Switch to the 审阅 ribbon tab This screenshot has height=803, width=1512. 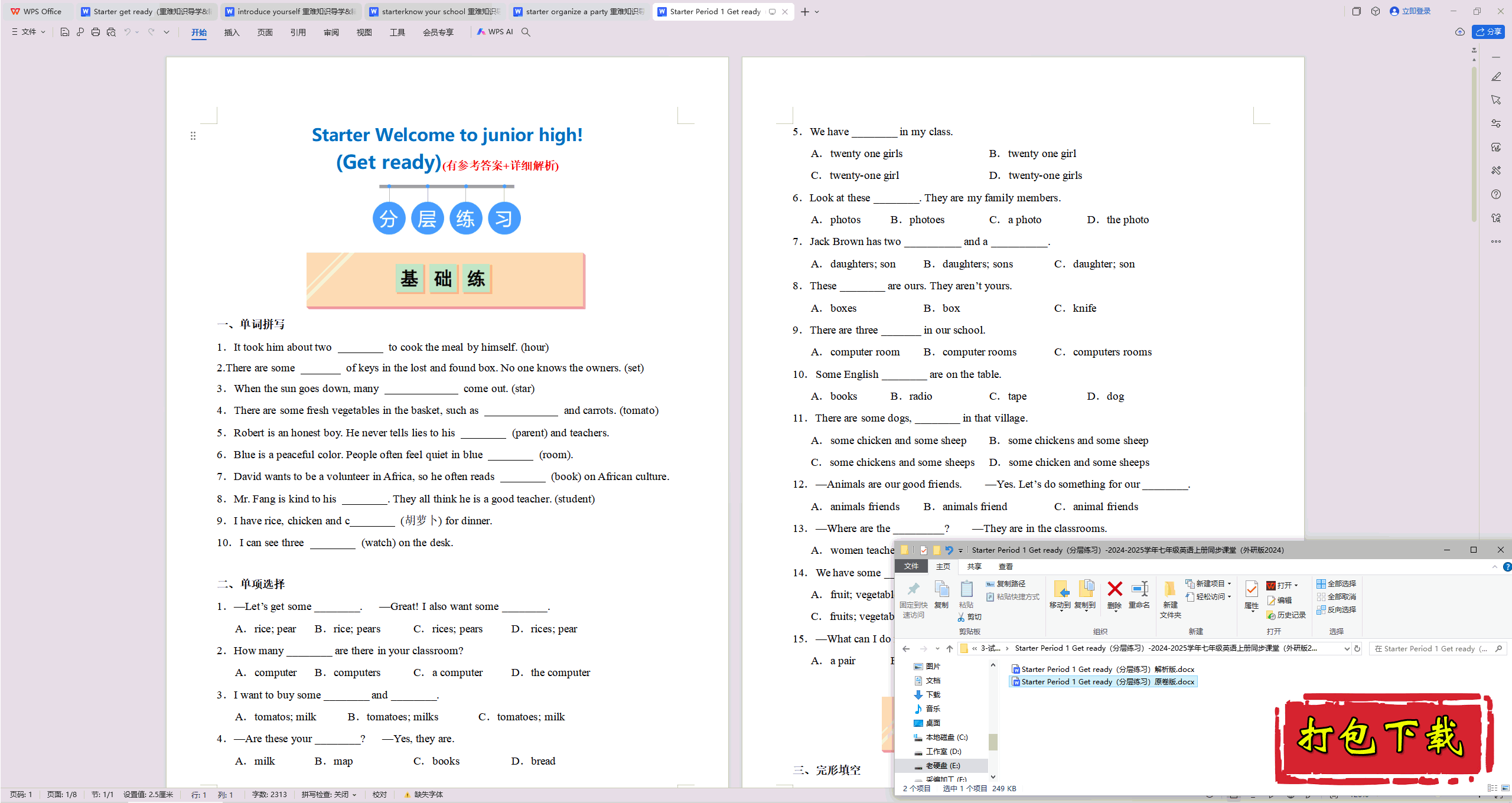(331, 32)
